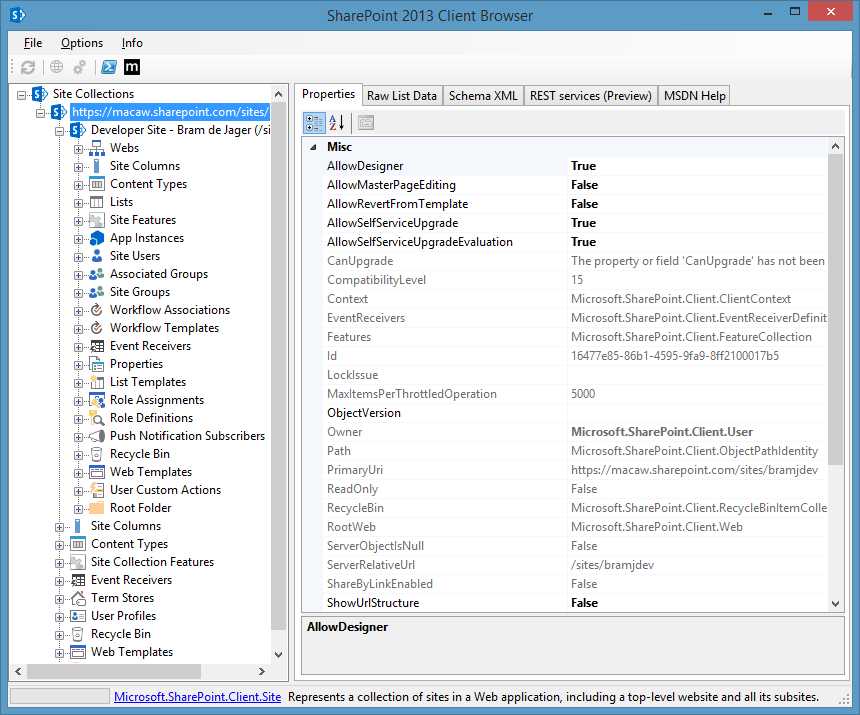Expand the Term Stores node
The image size is (860, 715).
coord(60,599)
